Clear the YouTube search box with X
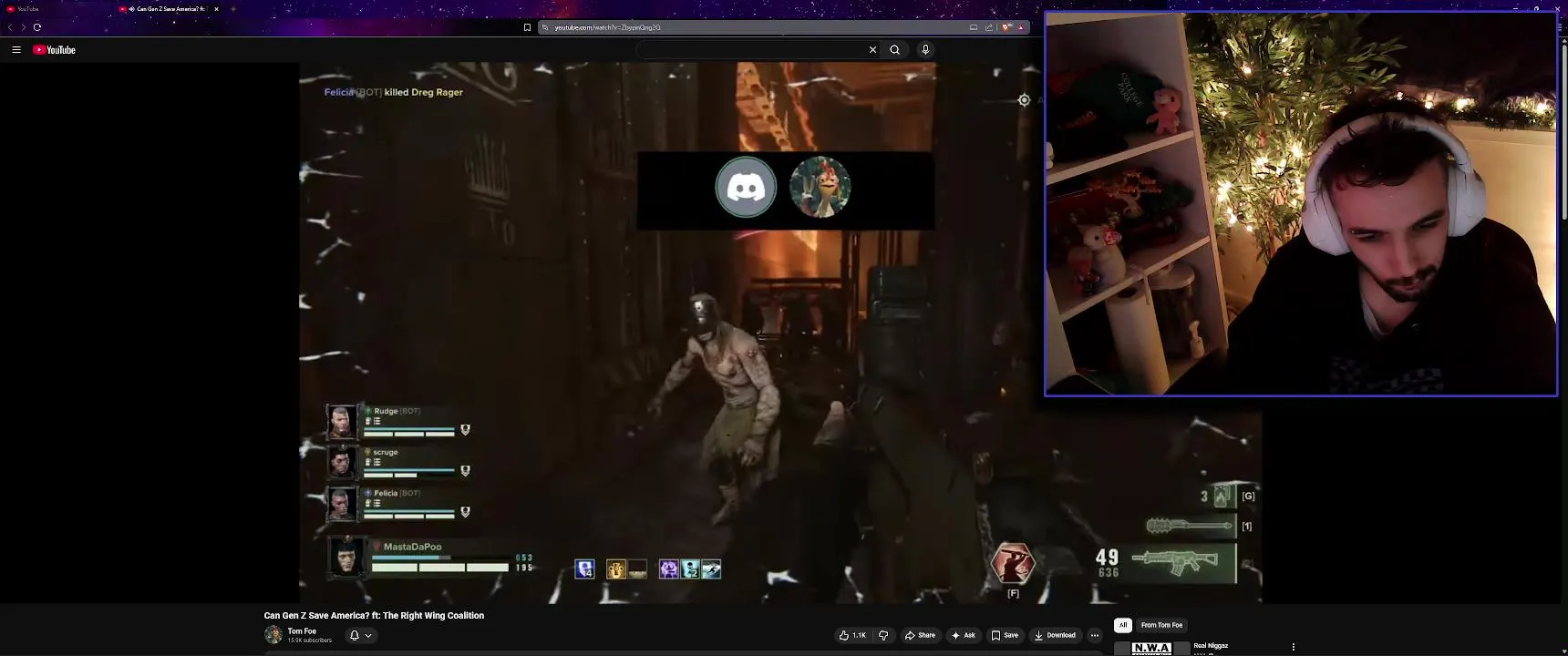Image resolution: width=1568 pixels, height=656 pixels. pos(872,50)
